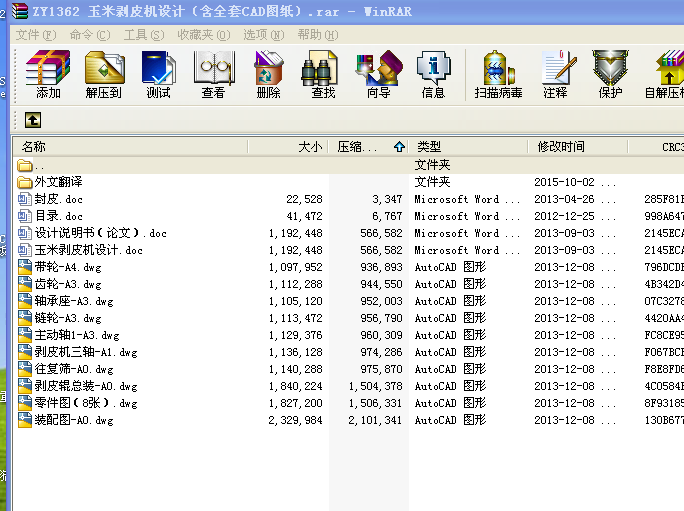Click the 保护 (Protect) toolbar icon
Image resolution: width=684 pixels, height=511 pixels.
pyautogui.click(x=610, y=74)
